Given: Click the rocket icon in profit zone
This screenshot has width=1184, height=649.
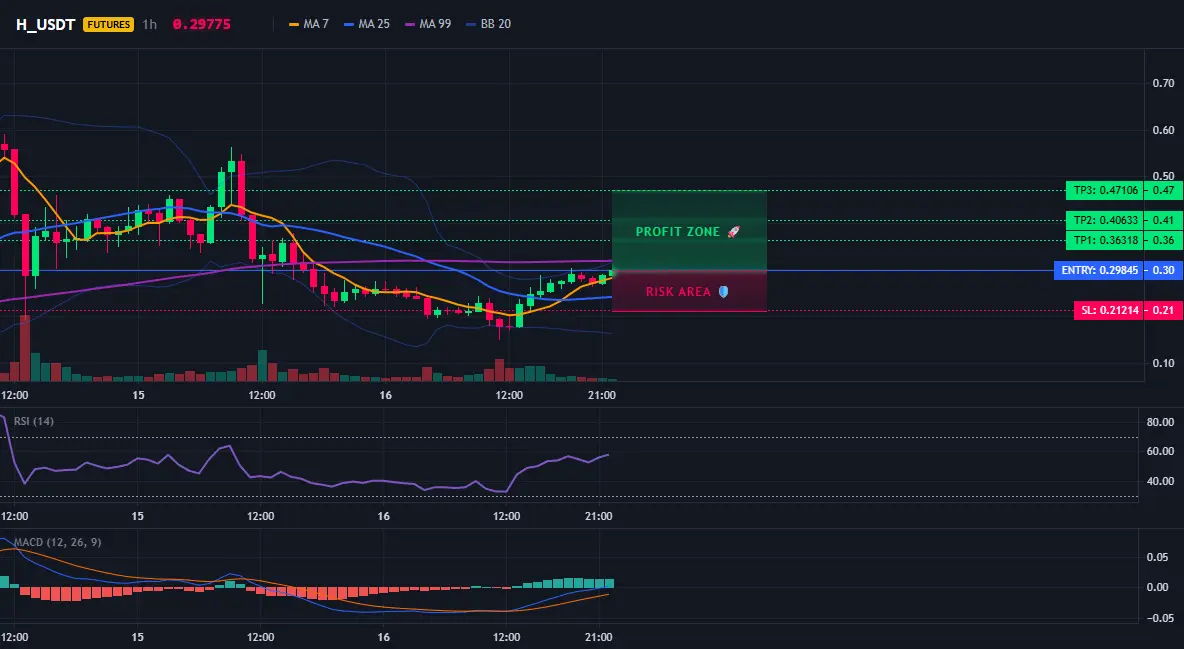Looking at the screenshot, I should pos(733,232).
